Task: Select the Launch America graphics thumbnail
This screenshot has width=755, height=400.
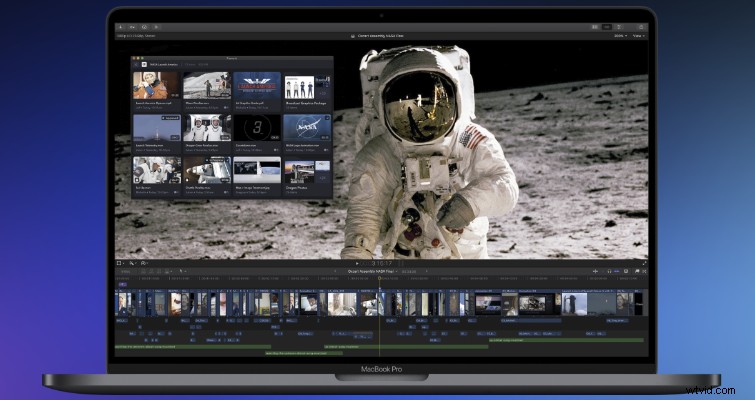Action: tap(257, 86)
